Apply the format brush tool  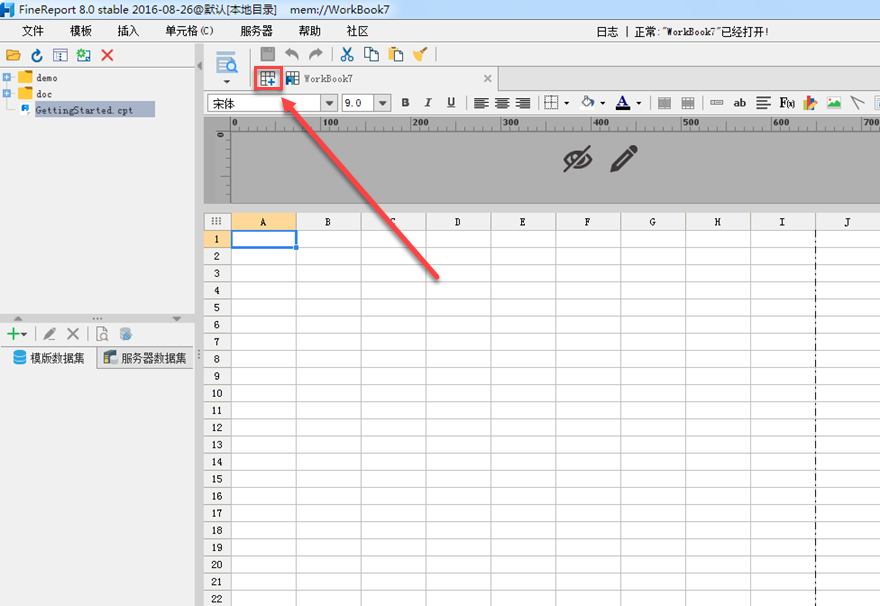[x=420, y=54]
